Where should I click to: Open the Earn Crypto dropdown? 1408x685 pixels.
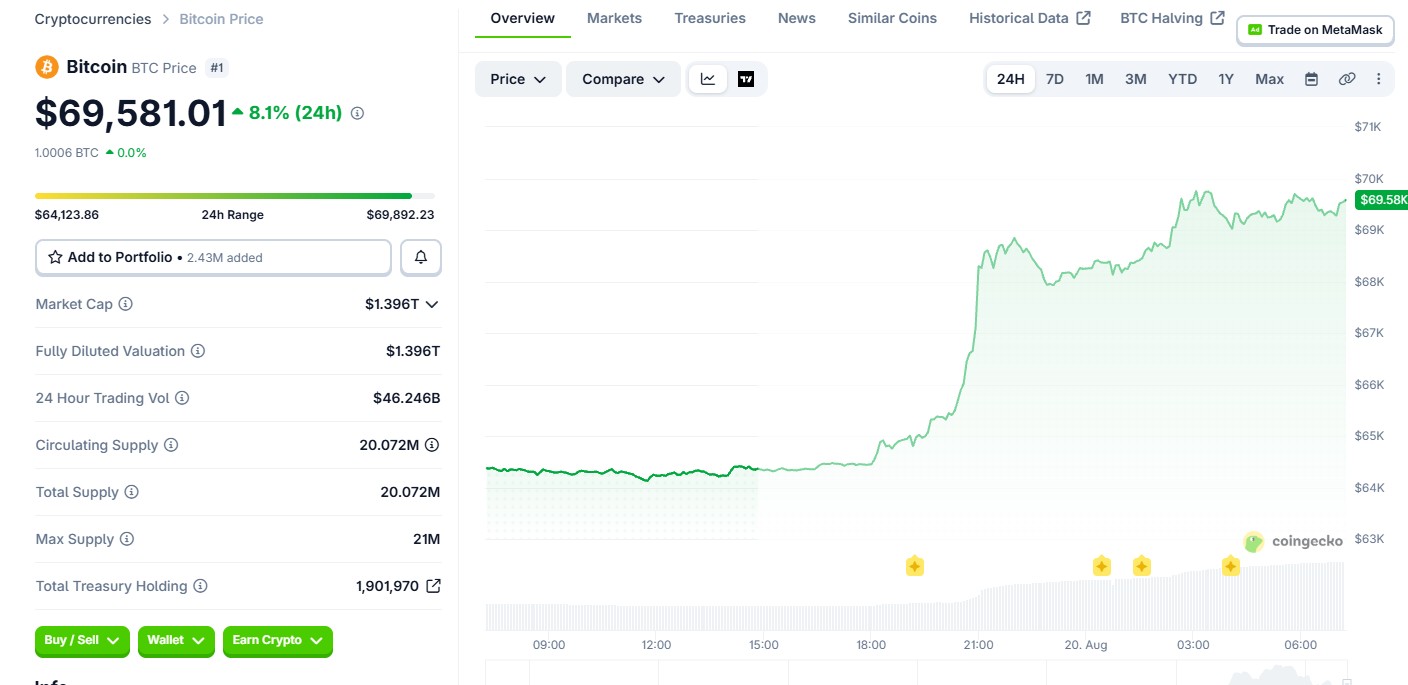coord(278,640)
